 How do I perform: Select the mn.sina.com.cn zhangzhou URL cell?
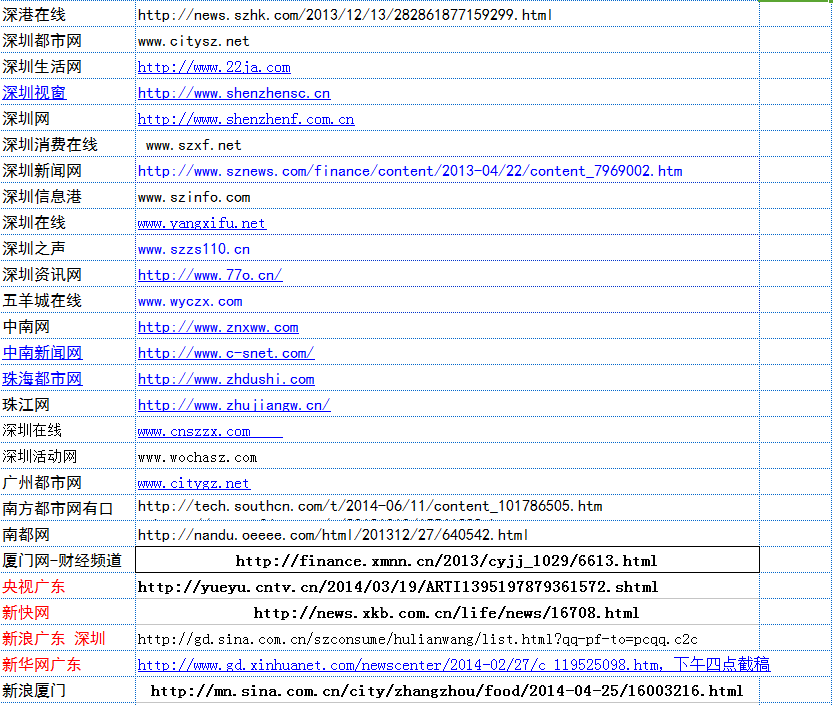[x=447, y=691]
